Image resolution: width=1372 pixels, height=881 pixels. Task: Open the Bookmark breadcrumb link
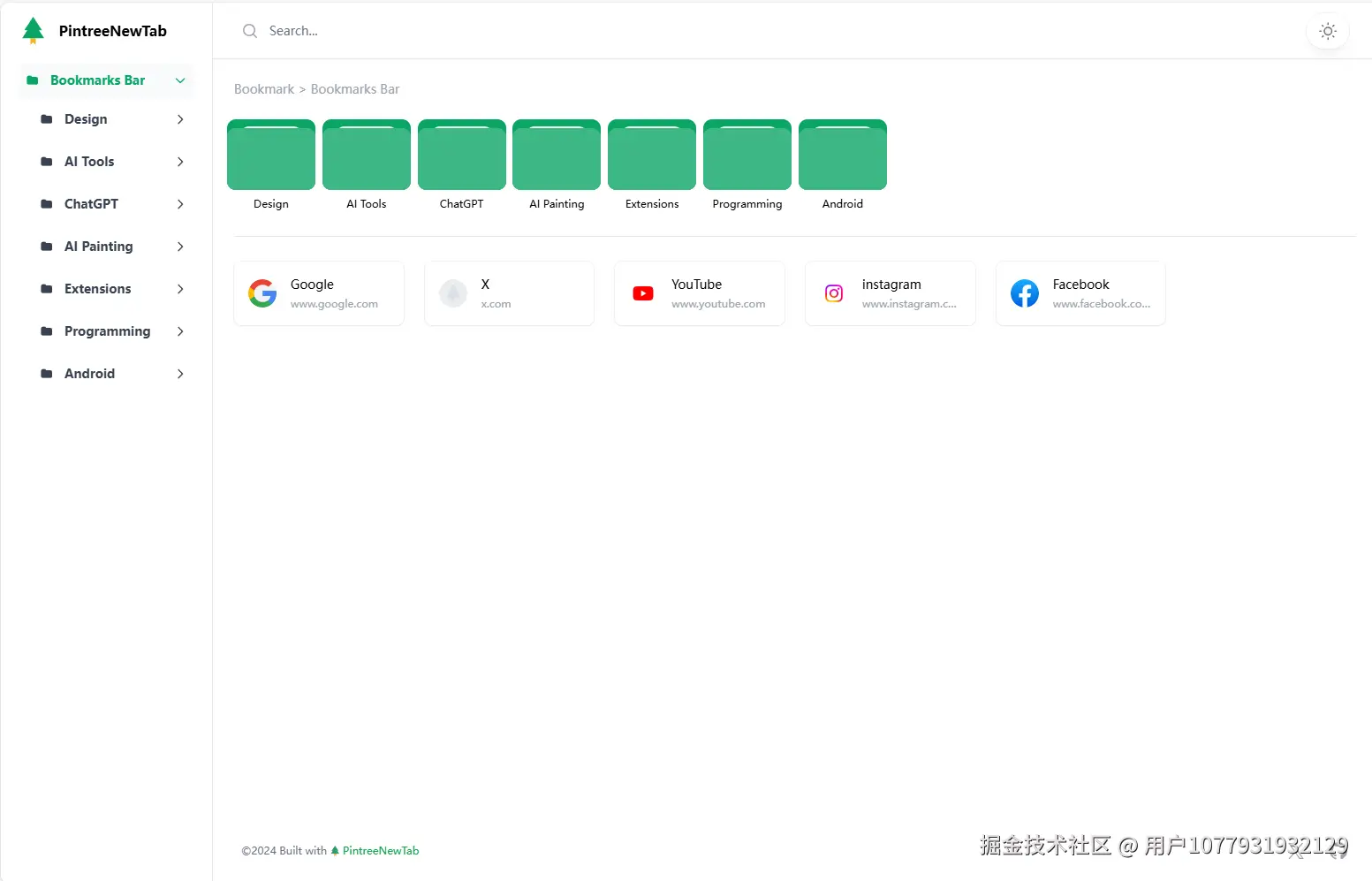tap(263, 88)
